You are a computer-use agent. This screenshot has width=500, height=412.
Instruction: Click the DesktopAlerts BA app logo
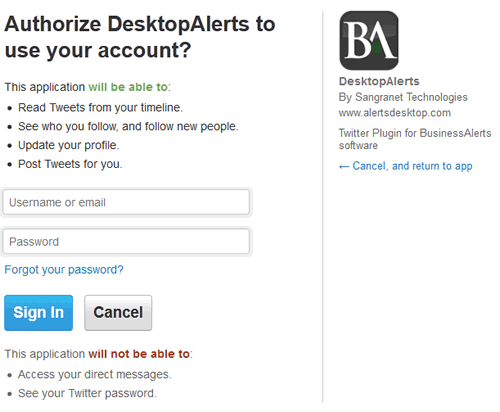(369, 40)
